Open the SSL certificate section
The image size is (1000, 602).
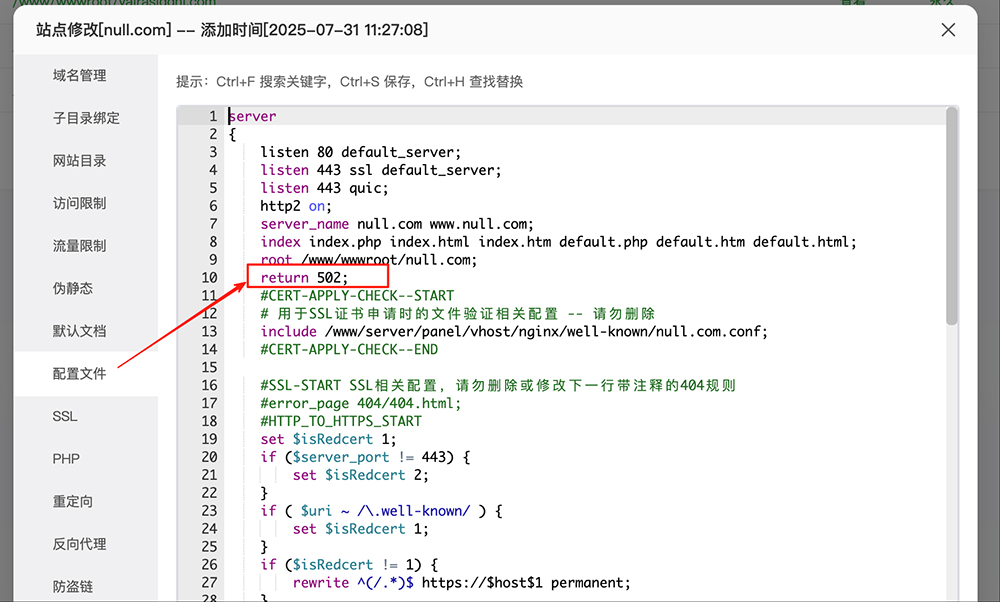(x=64, y=415)
